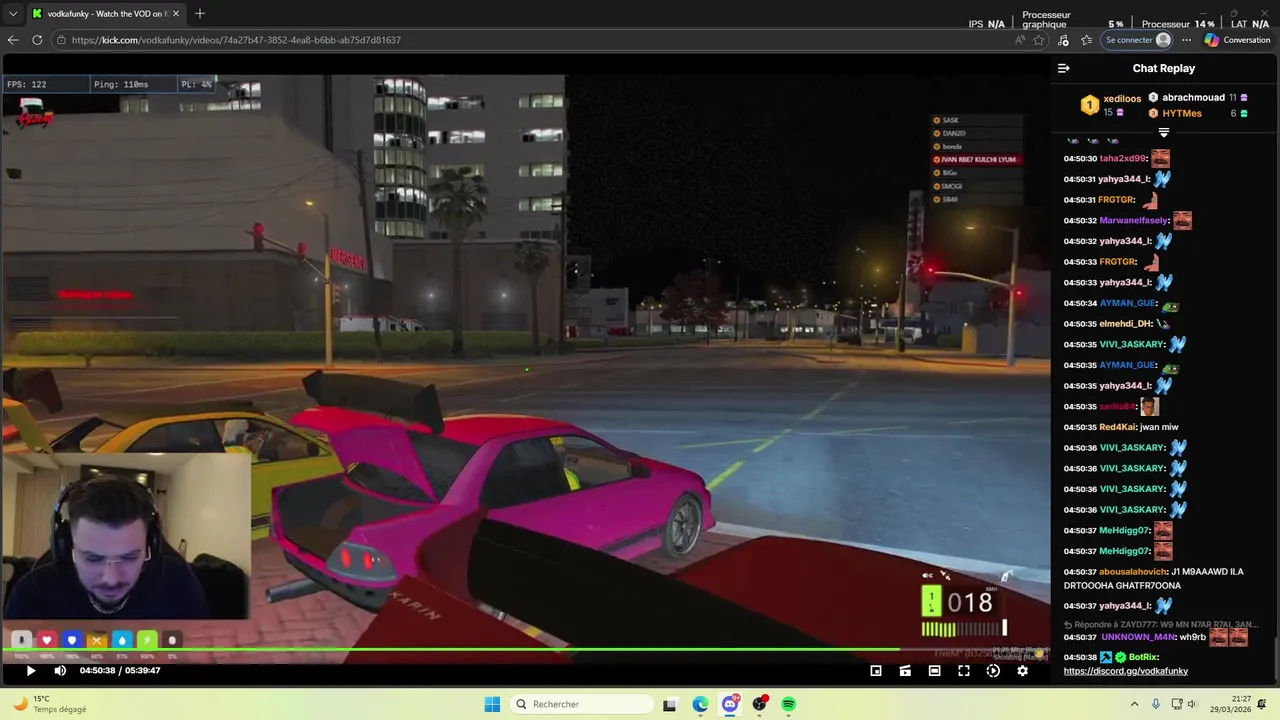1280x720 pixels.
Task: Open clock and calendar 21:27
Action: [x=1232, y=704]
